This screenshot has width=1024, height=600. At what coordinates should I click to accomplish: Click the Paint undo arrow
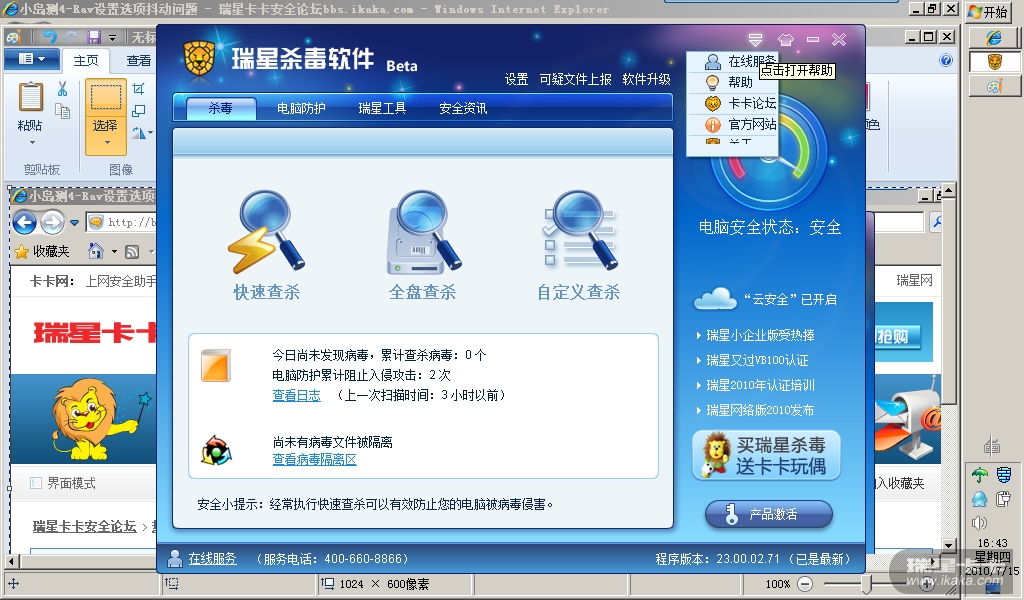[x=50, y=37]
